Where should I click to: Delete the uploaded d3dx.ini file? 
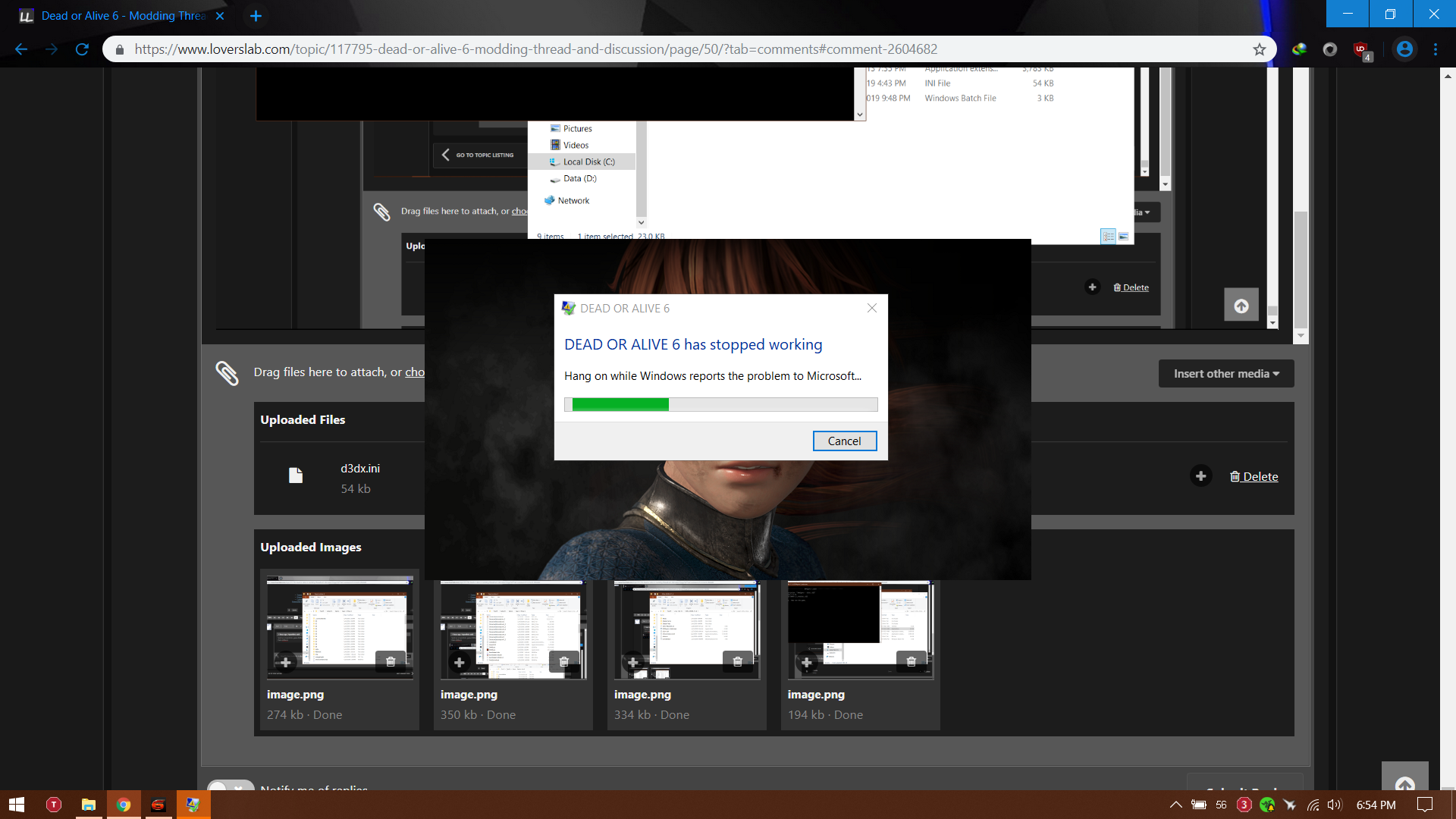tap(1254, 476)
